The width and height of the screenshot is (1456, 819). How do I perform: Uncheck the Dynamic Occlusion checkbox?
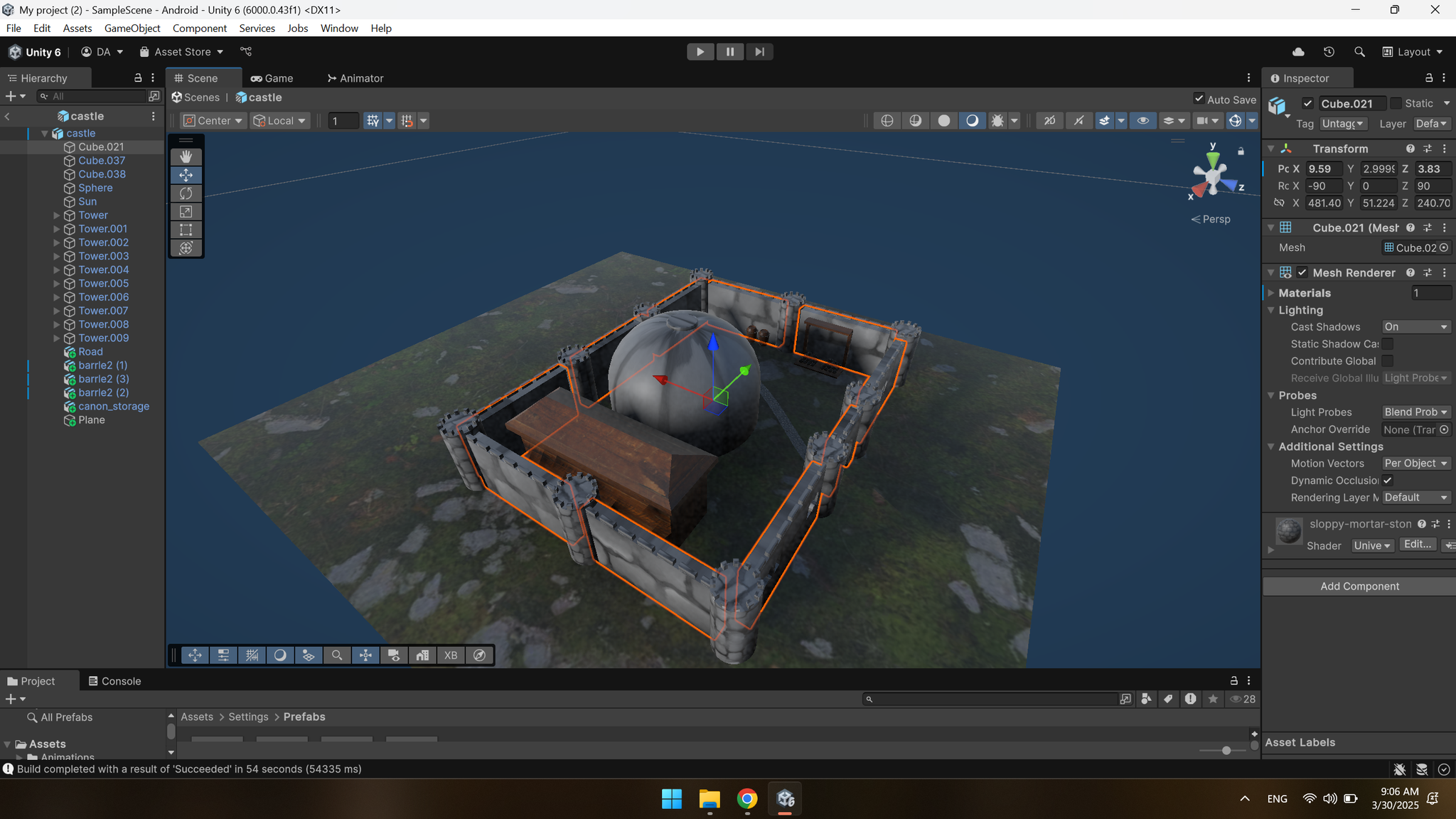coord(1387,481)
